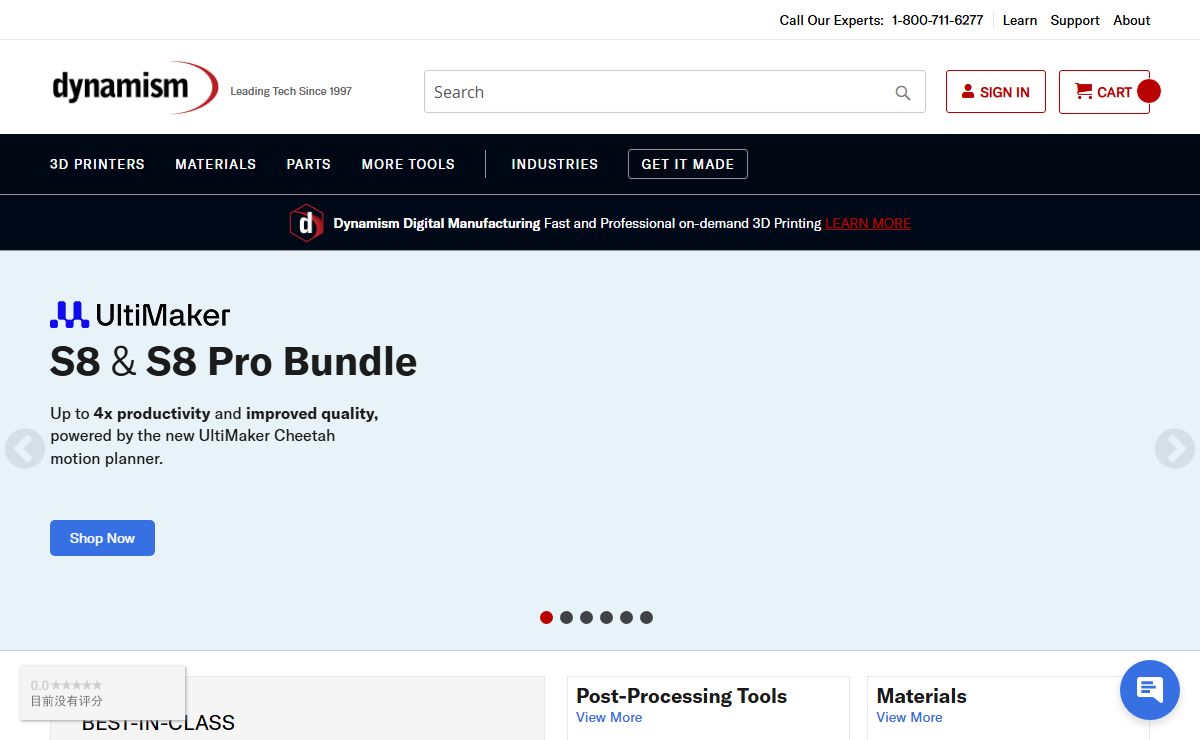Open the Support link

pyautogui.click(x=1075, y=20)
